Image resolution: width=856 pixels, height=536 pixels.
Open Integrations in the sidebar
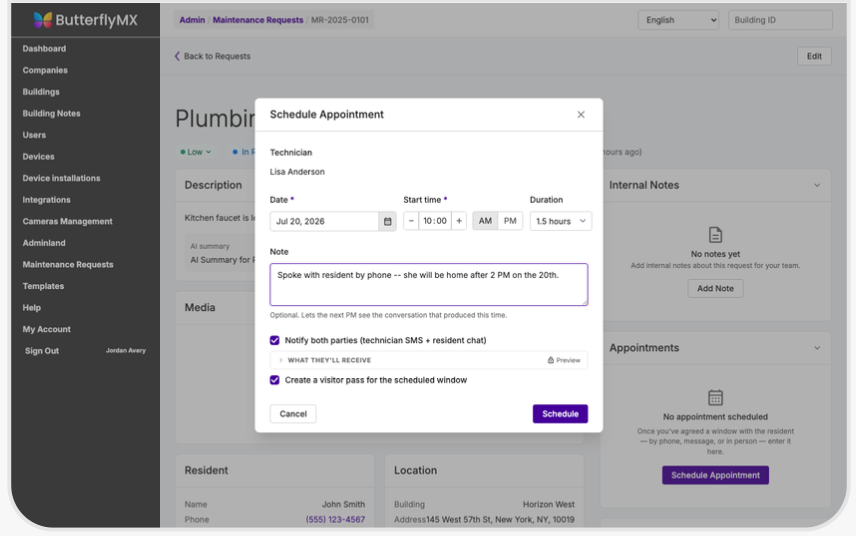tap(46, 200)
